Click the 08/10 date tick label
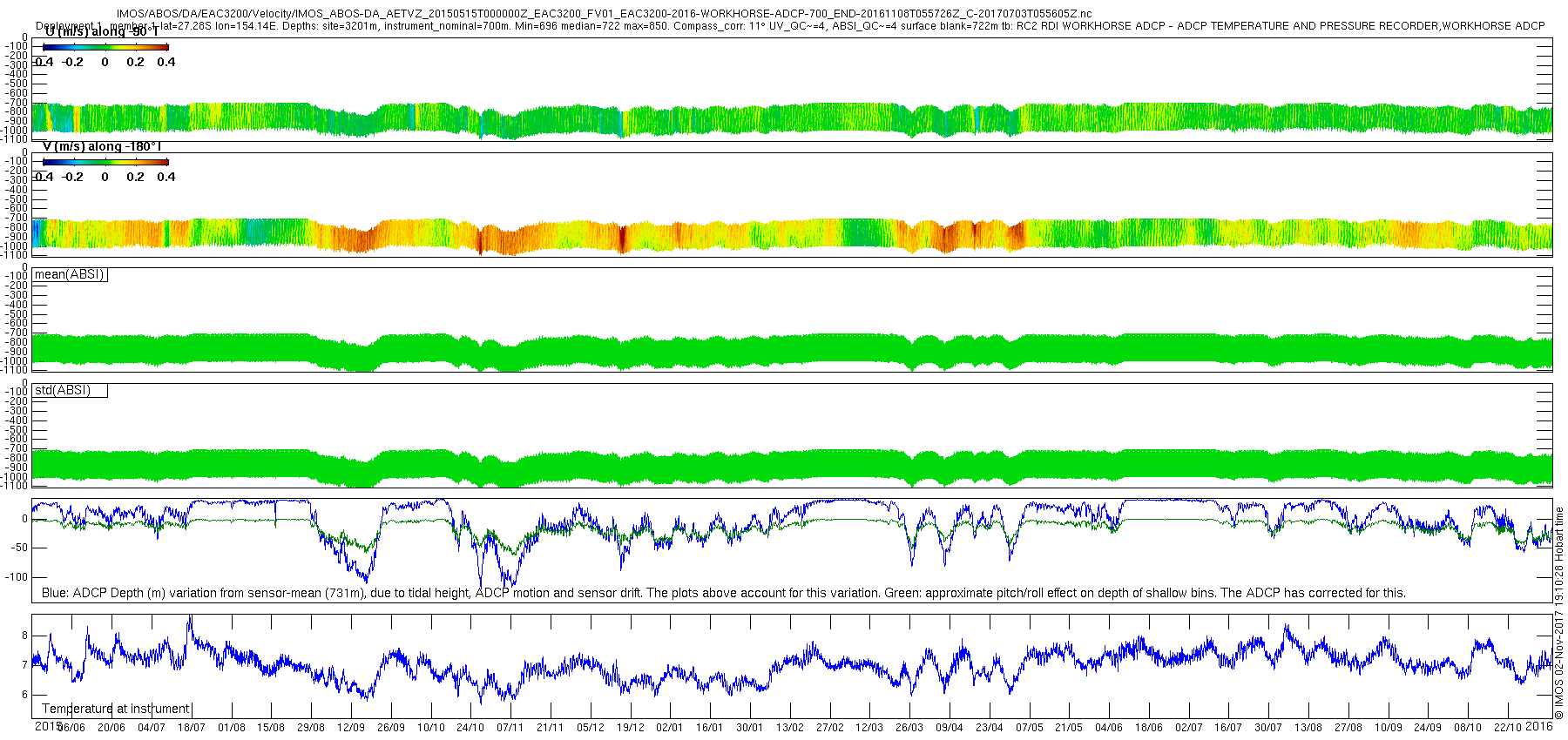 (1468, 728)
